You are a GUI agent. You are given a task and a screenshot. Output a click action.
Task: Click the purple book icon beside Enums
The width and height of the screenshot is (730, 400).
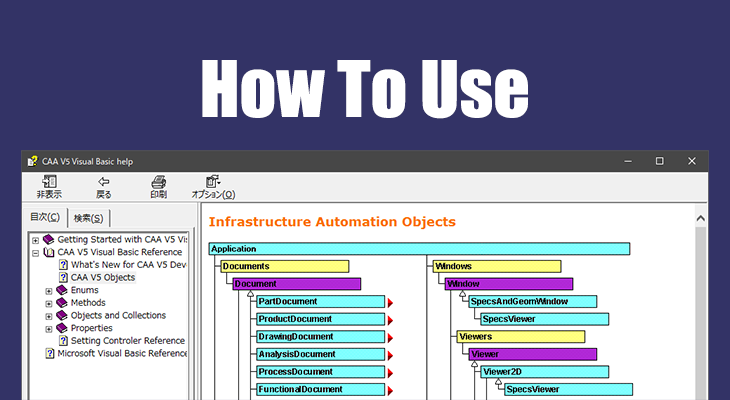point(62,290)
